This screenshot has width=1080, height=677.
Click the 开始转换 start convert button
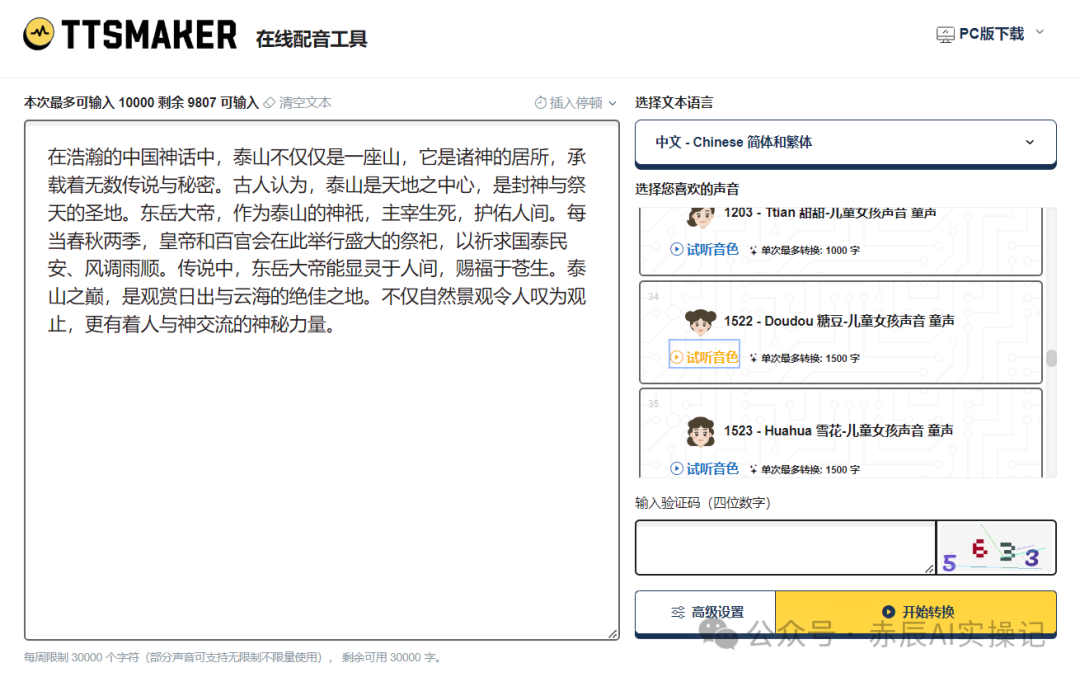(916, 612)
